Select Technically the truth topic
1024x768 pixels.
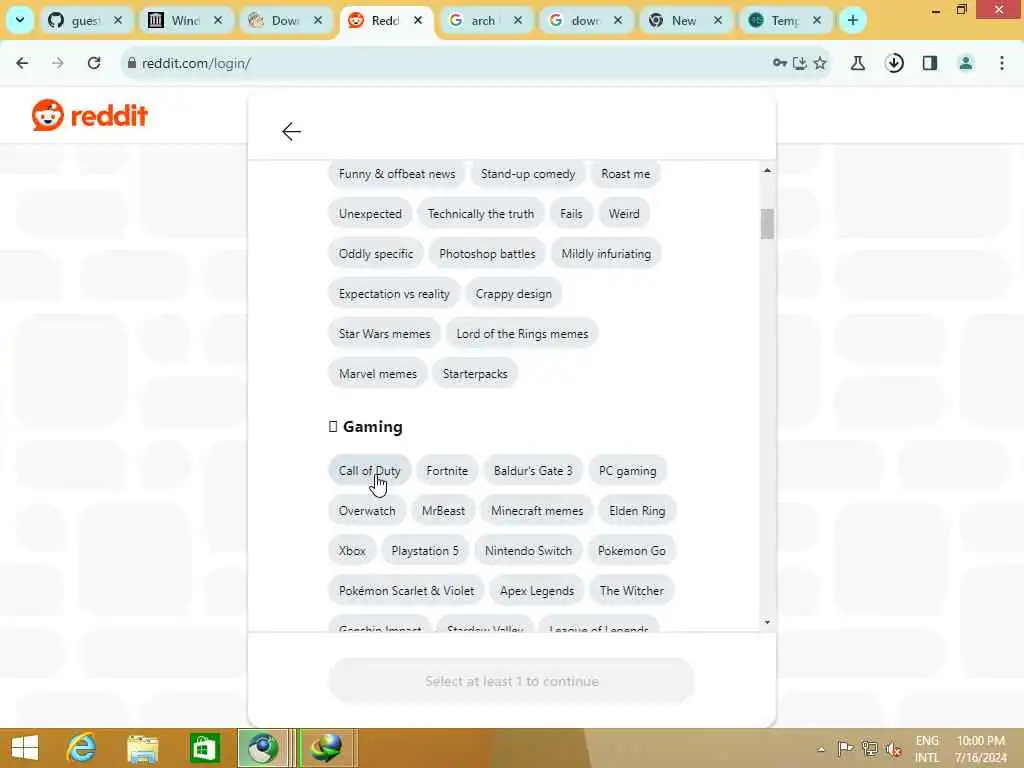click(x=481, y=214)
